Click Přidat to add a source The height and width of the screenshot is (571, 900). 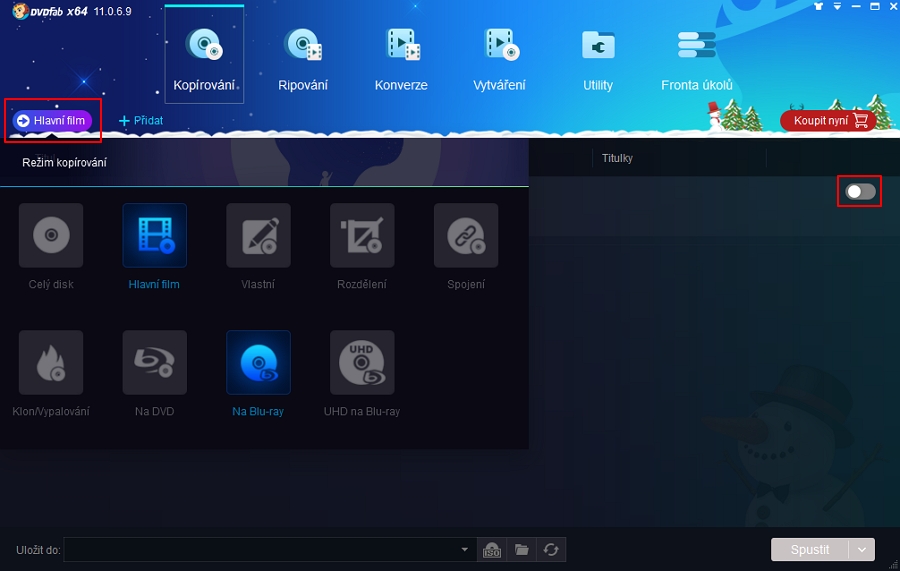(x=141, y=121)
